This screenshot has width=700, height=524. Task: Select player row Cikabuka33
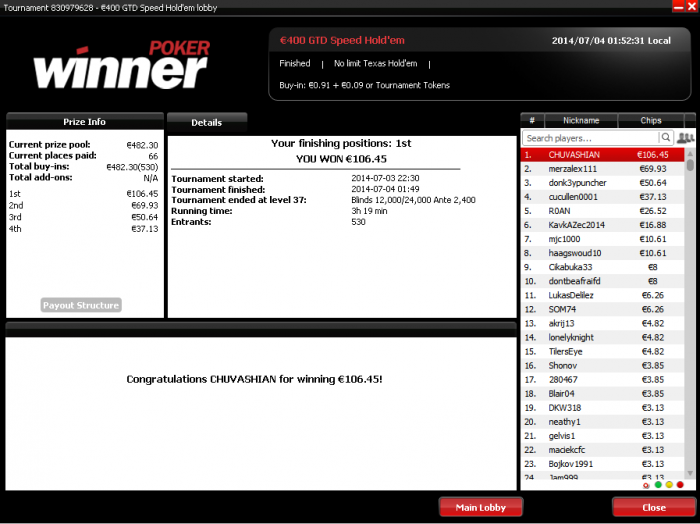603,267
